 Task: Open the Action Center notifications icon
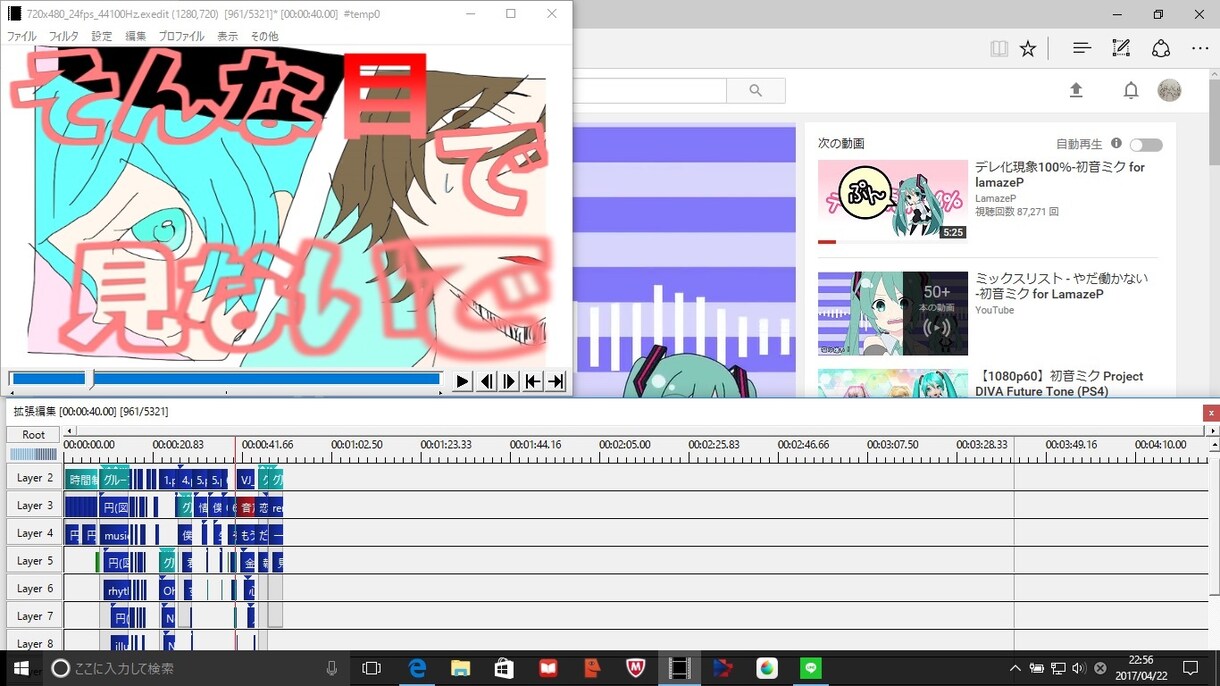coord(1190,668)
